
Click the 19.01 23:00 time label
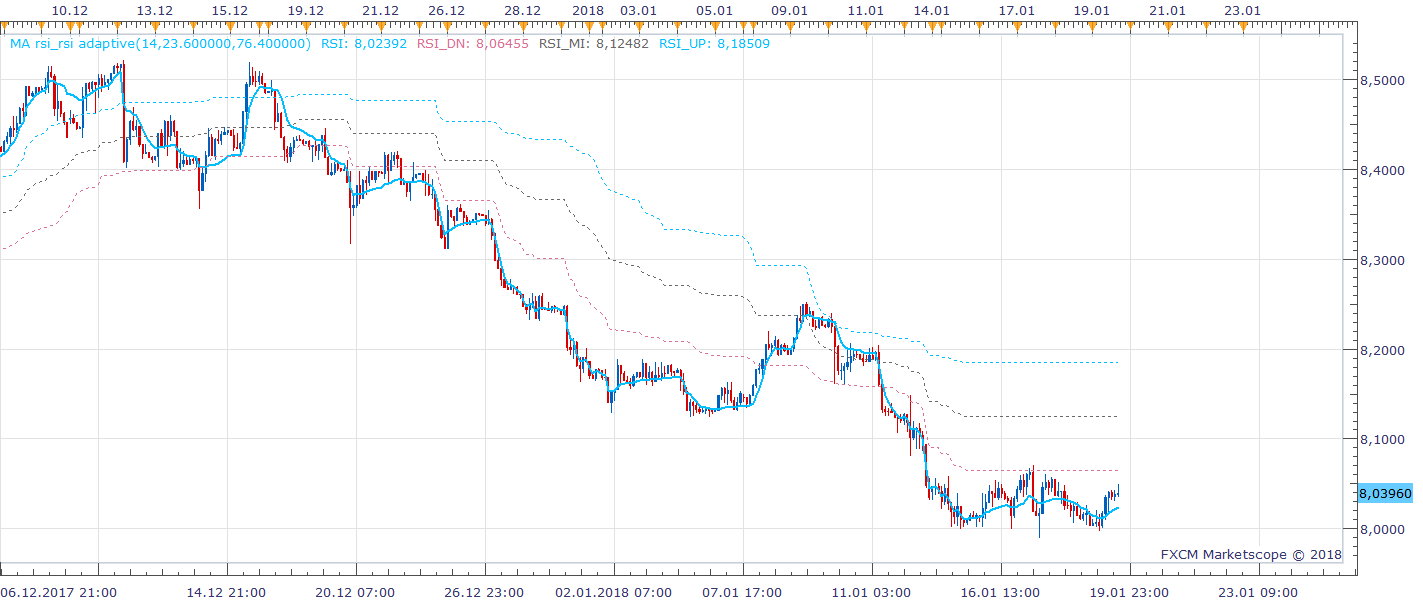pos(1130,592)
